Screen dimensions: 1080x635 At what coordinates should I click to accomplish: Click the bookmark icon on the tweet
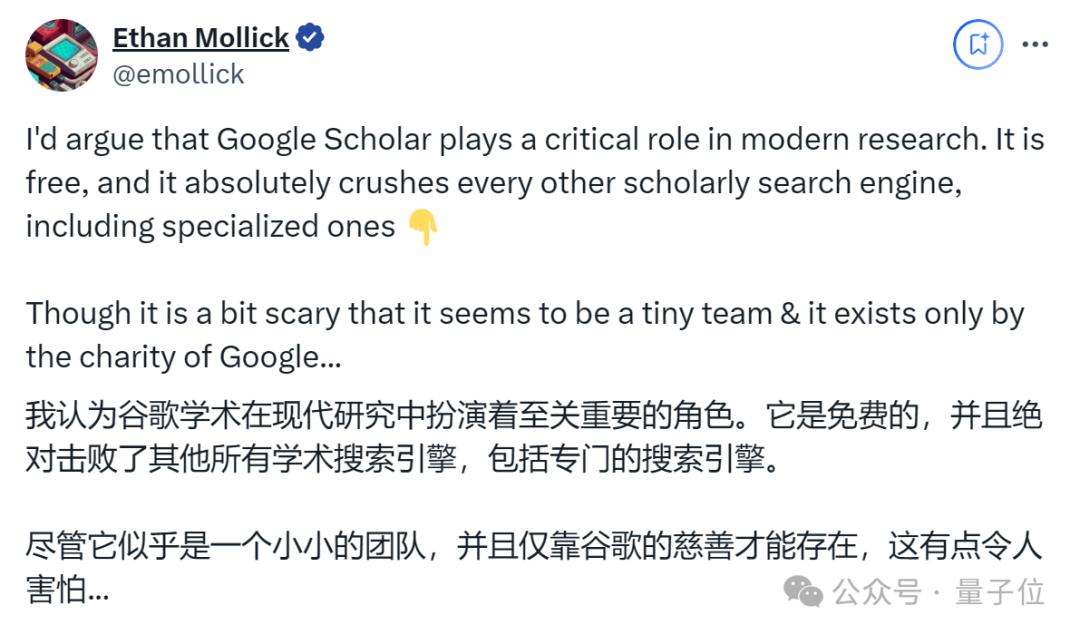click(977, 44)
